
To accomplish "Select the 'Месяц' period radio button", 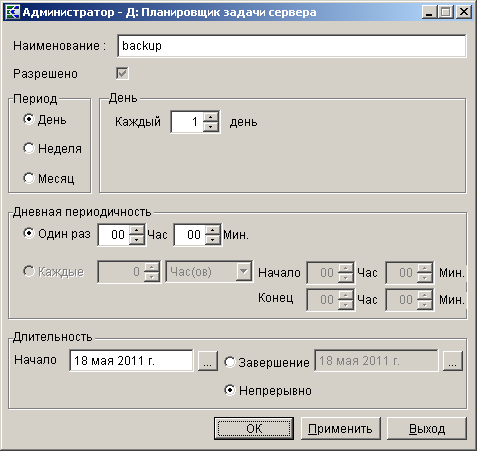I will point(29,178).
